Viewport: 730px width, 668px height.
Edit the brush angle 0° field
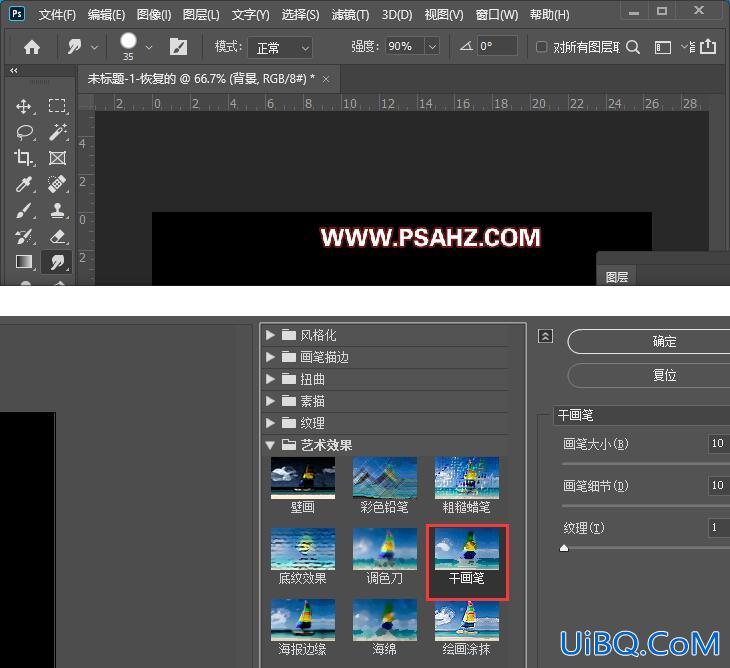[497, 46]
